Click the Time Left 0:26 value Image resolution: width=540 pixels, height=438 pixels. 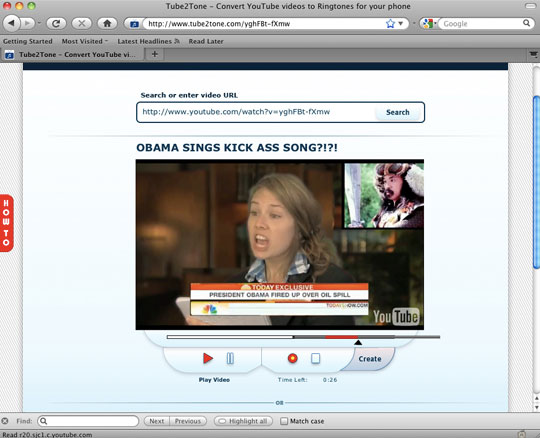330,380
